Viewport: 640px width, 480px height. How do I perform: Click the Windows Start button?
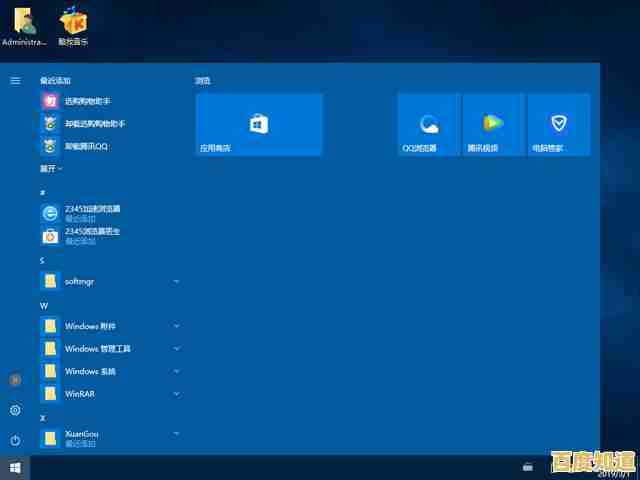click(15, 468)
